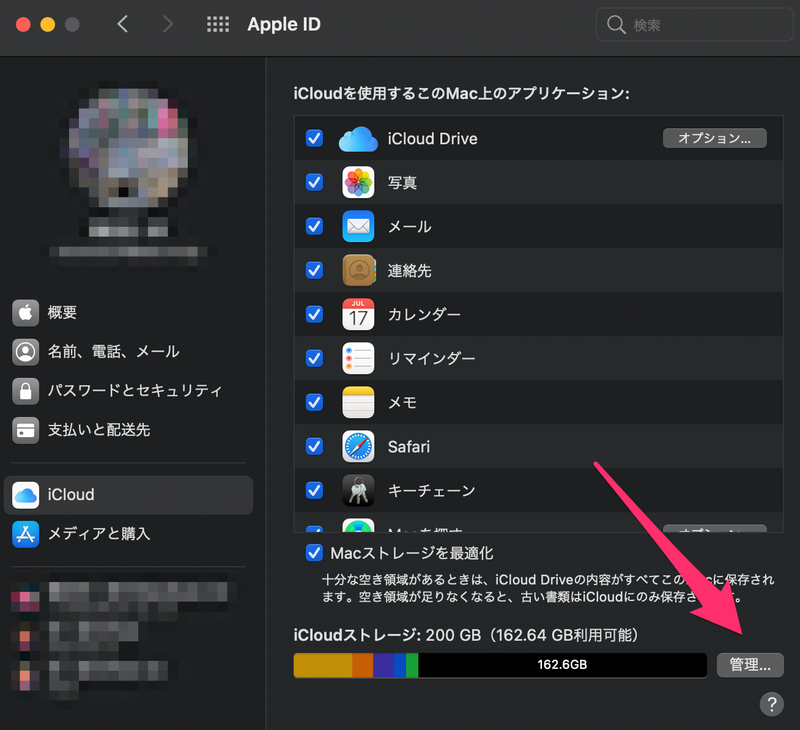Click the lock icon beside パスワードとセキュリティ
The height and width of the screenshot is (730, 800).
[x=26, y=391]
